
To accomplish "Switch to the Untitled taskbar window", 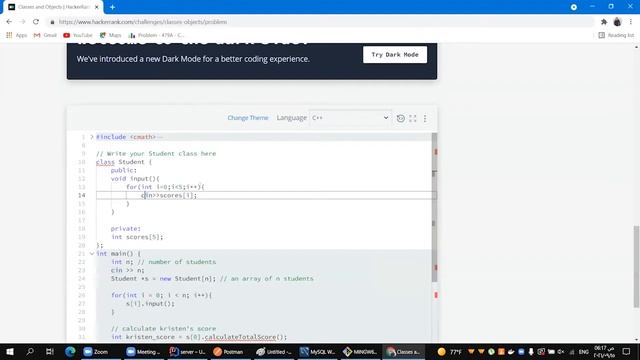I will click(274, 351).
